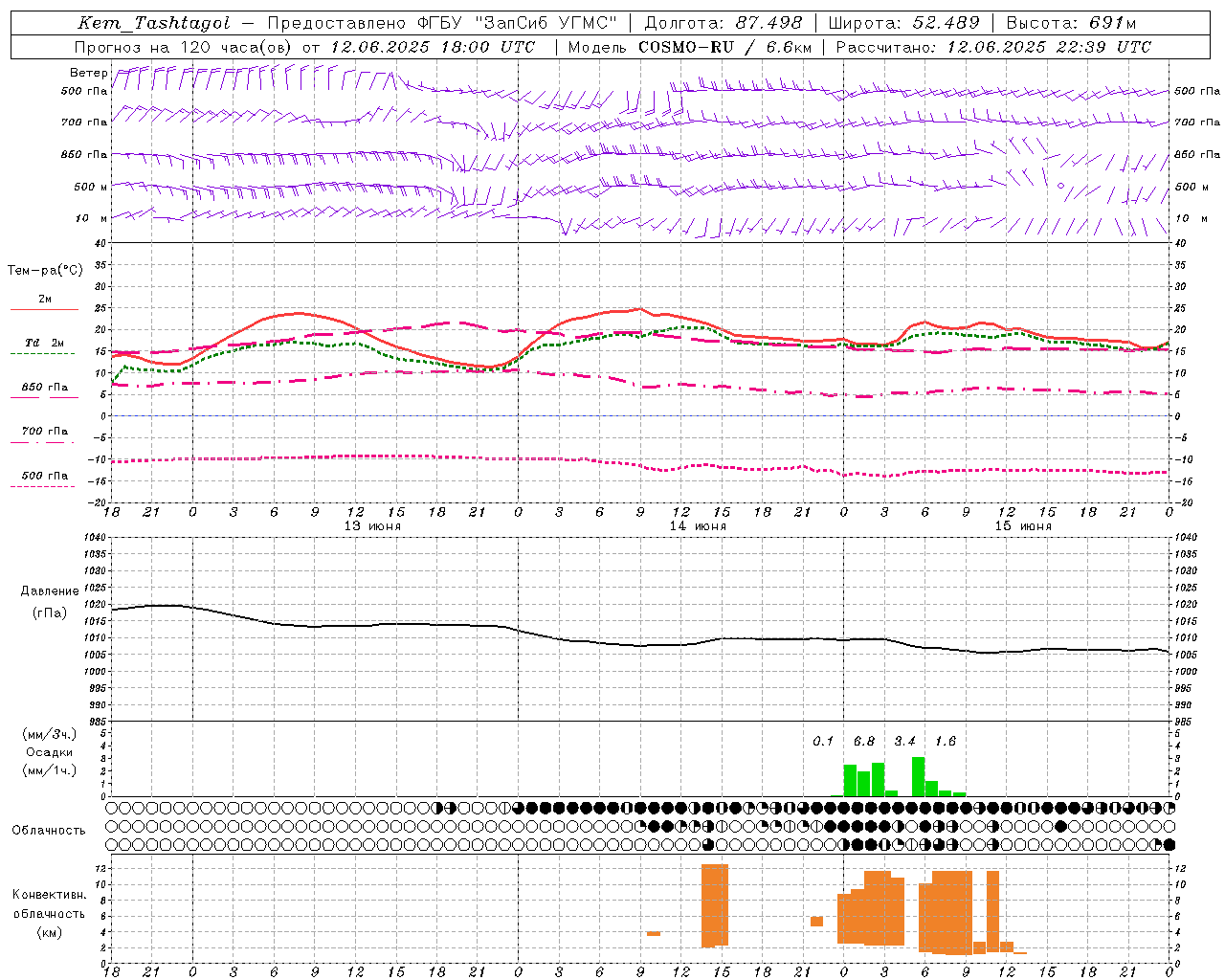Click the station name Kem_Tashtagol in the header

click(x=154, y=23)
